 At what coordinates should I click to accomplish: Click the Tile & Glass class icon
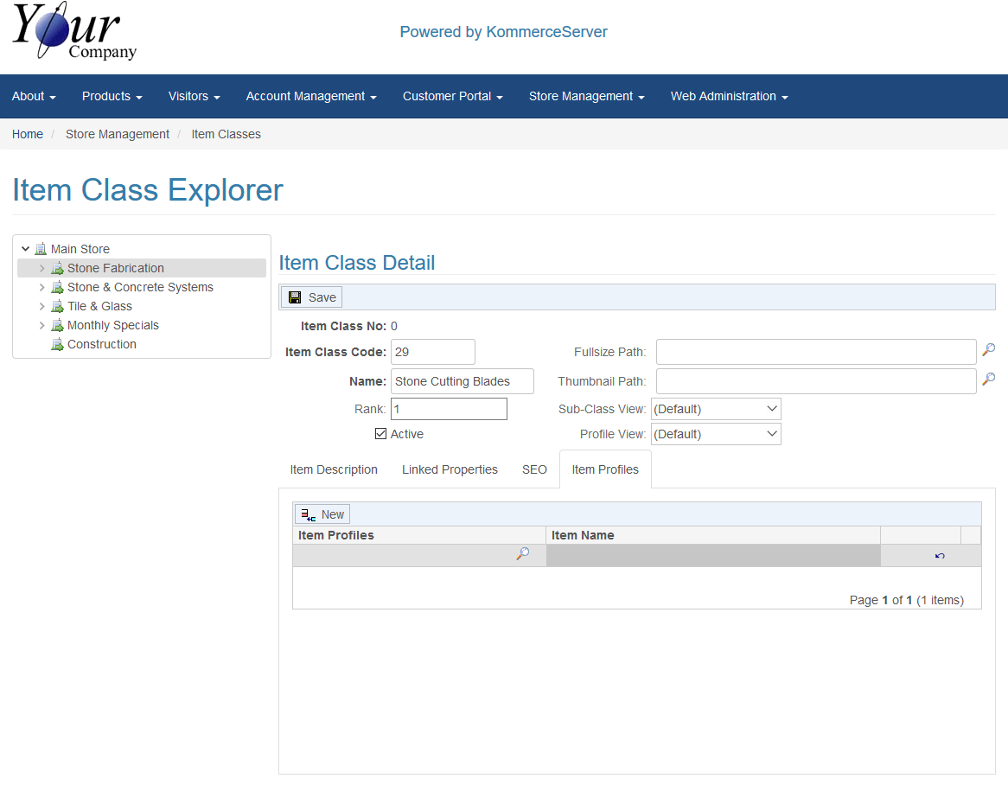click(57, 307)
